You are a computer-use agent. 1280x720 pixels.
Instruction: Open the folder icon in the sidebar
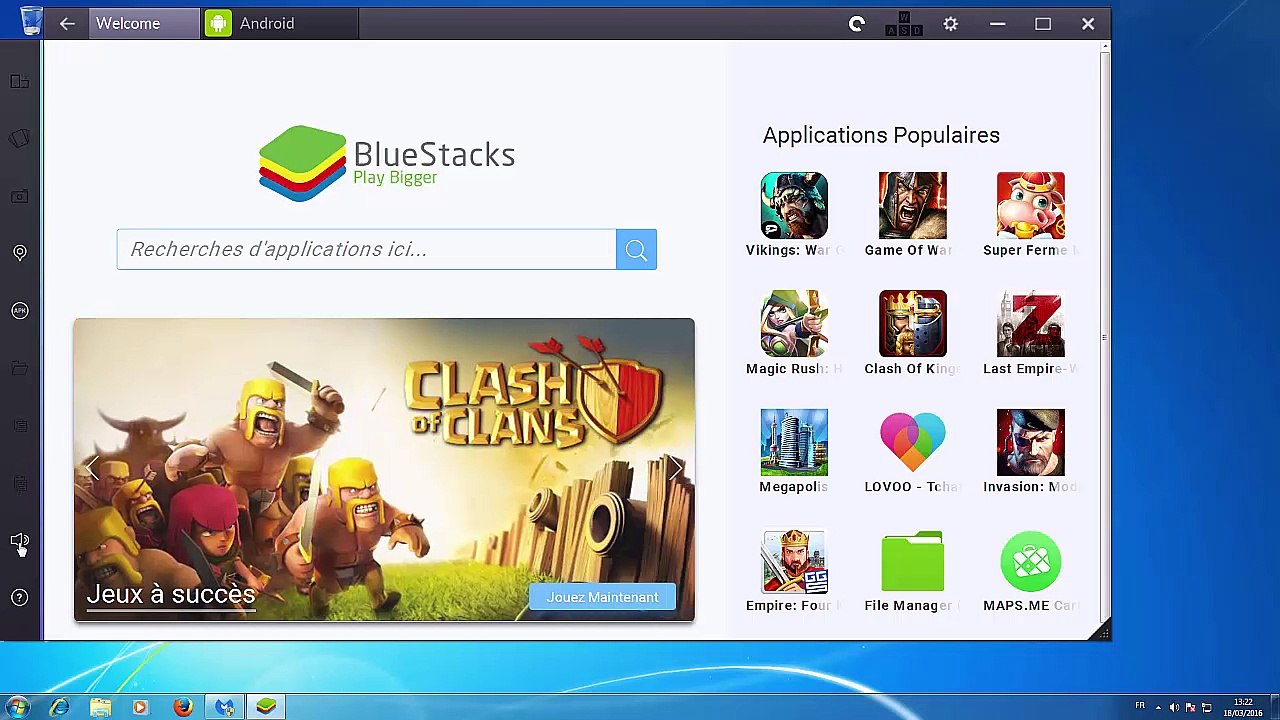point(20,368)
